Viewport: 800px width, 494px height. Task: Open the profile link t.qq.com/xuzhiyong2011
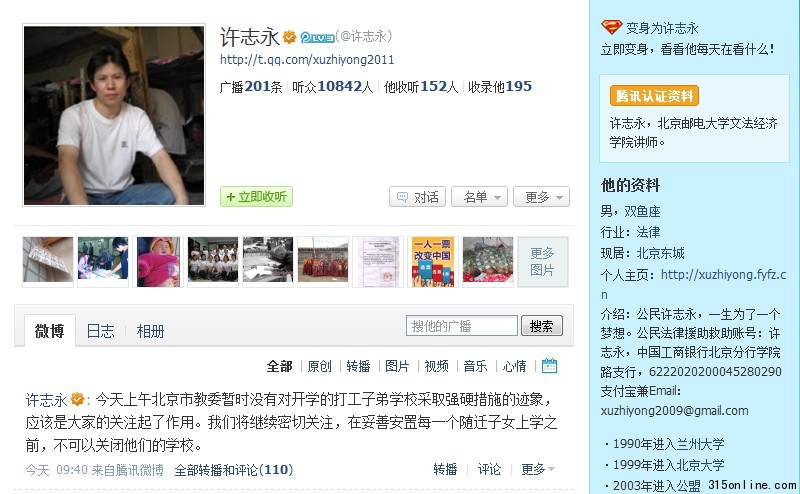click(307, 60)
